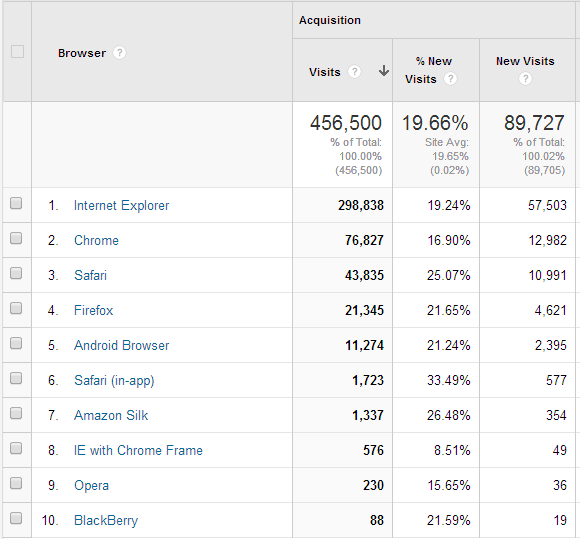Screen dimensions: 580x539
Task: Open help icon beside Visits column header
Action: tap(354, 71)
